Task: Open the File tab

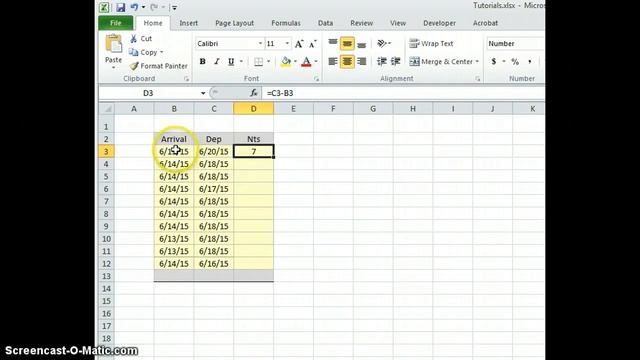Action: (116, 23)
